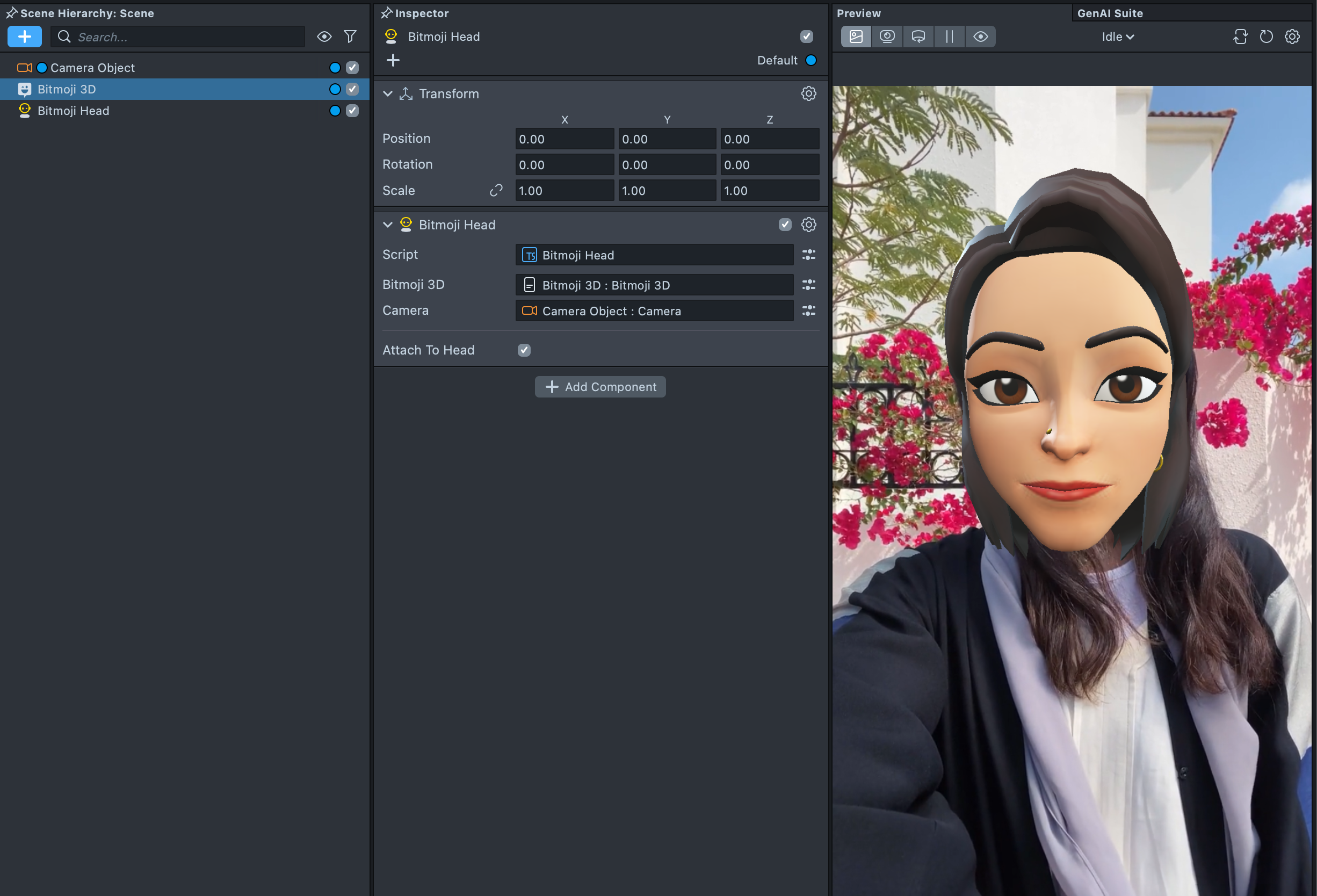Open Script field picker icon
Screen dimensions: 1317x896
808,255
